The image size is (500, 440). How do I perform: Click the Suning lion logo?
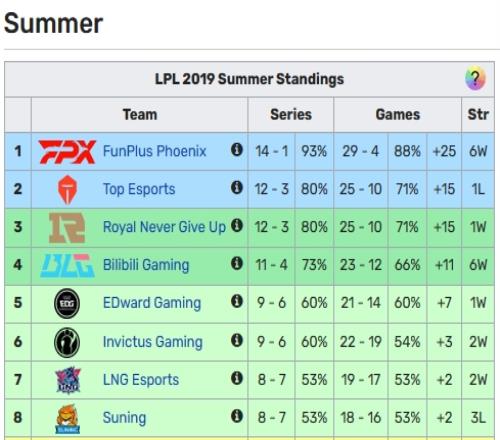coord(68,419)
